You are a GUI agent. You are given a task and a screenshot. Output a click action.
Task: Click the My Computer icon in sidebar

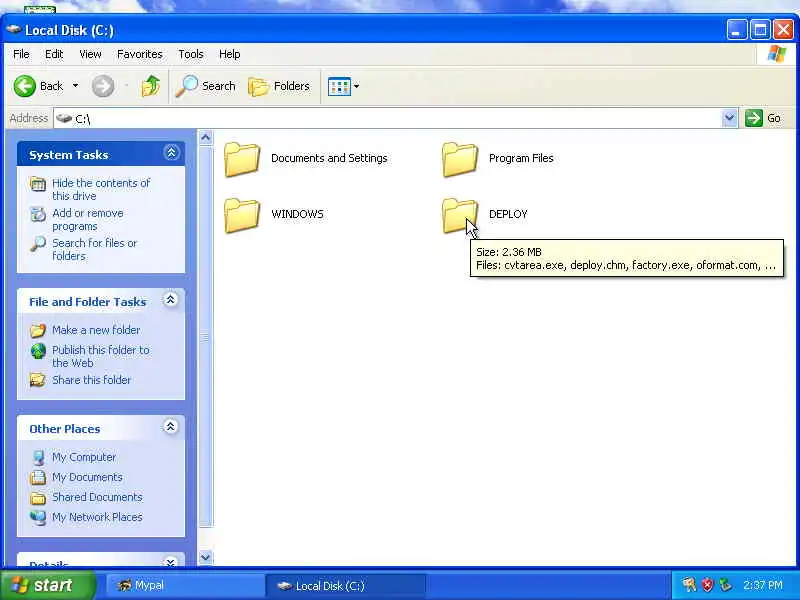38,458
